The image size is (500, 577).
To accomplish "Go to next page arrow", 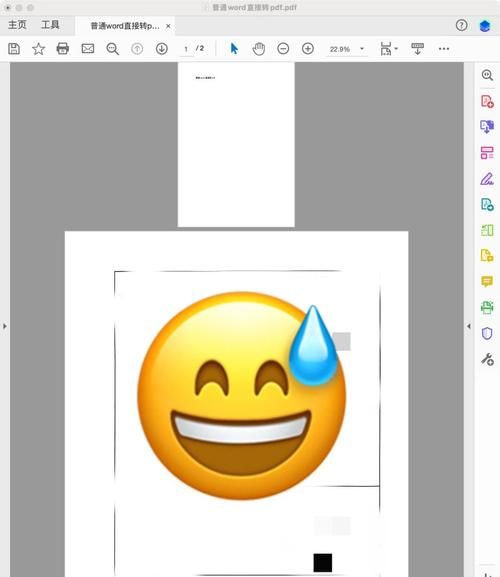I will [x=162, y=49].
